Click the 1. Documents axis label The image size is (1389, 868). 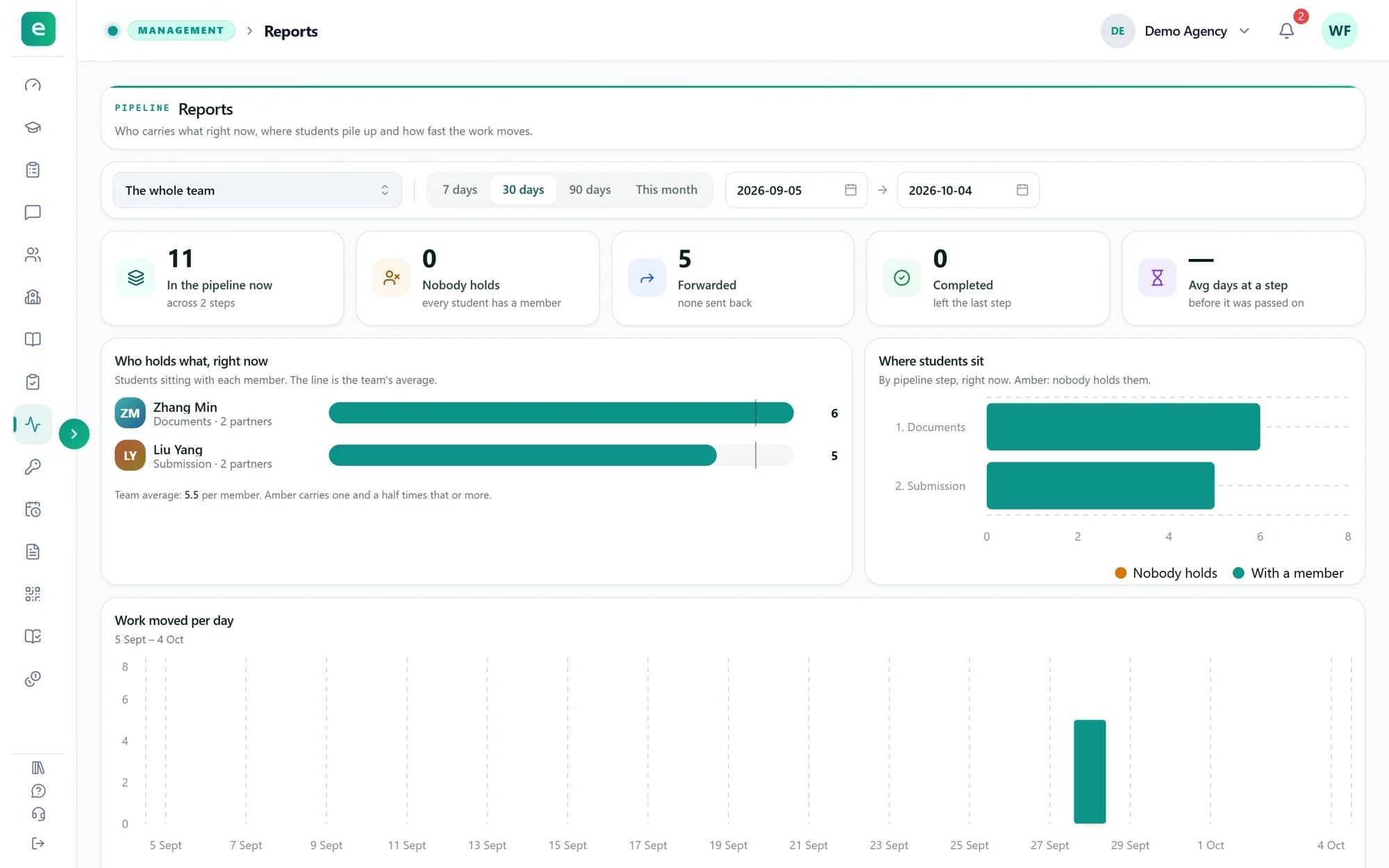(930, 427)
